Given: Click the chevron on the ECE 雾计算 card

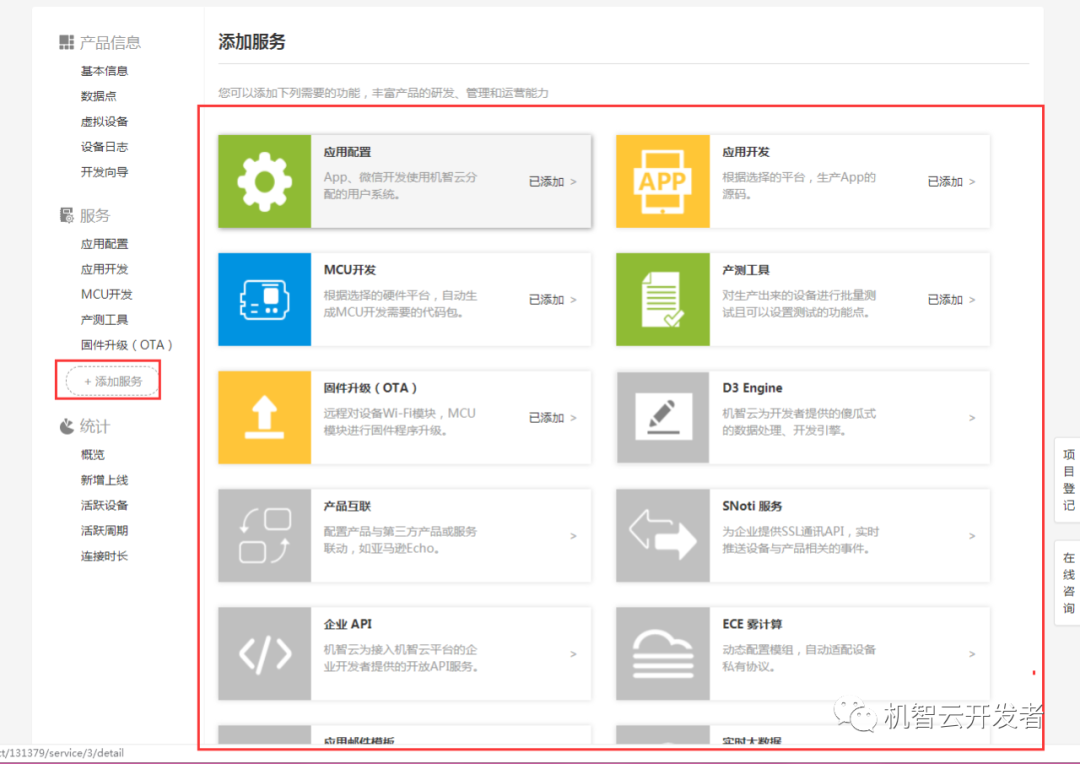Looking at the screenshot, I should [x=972, y=654].
